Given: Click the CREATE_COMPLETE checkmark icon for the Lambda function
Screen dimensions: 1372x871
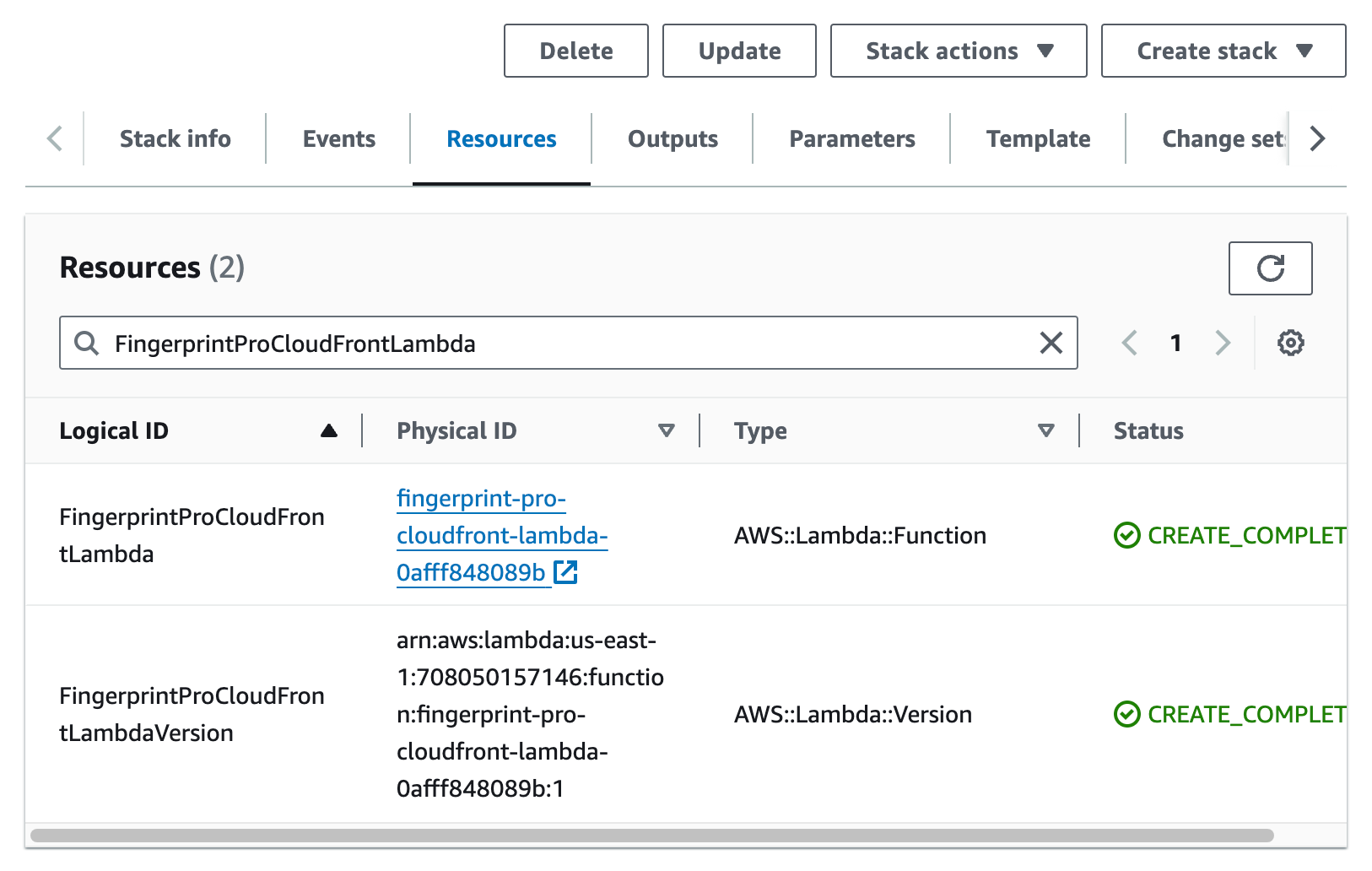Looking at the screenshot, I should [x=1126, y=534].
